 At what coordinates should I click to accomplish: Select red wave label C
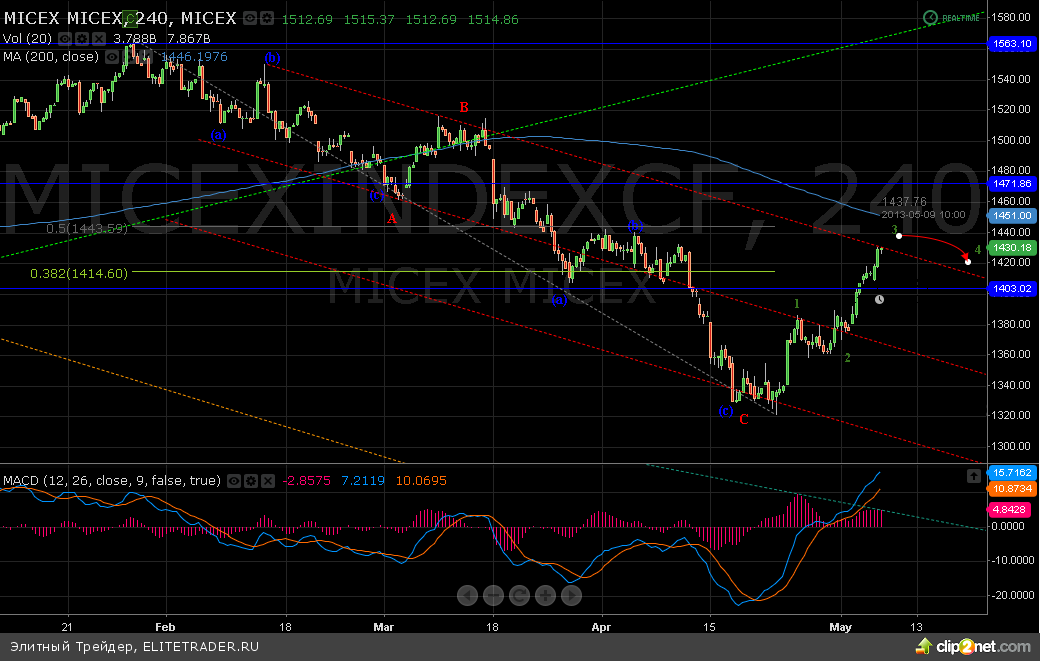click(x=744, y=420)
